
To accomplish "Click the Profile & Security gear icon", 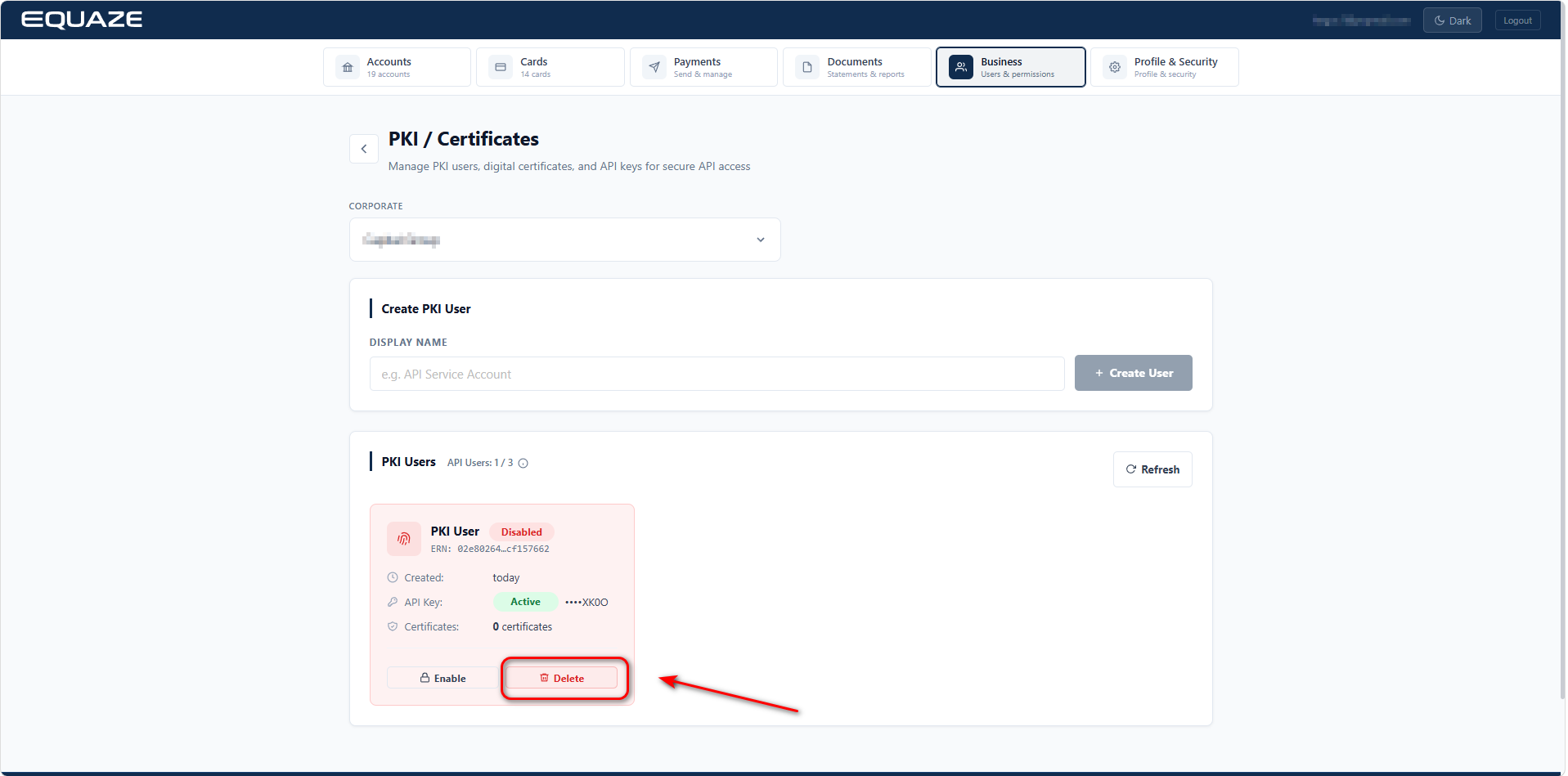I will click(1115, 67).
